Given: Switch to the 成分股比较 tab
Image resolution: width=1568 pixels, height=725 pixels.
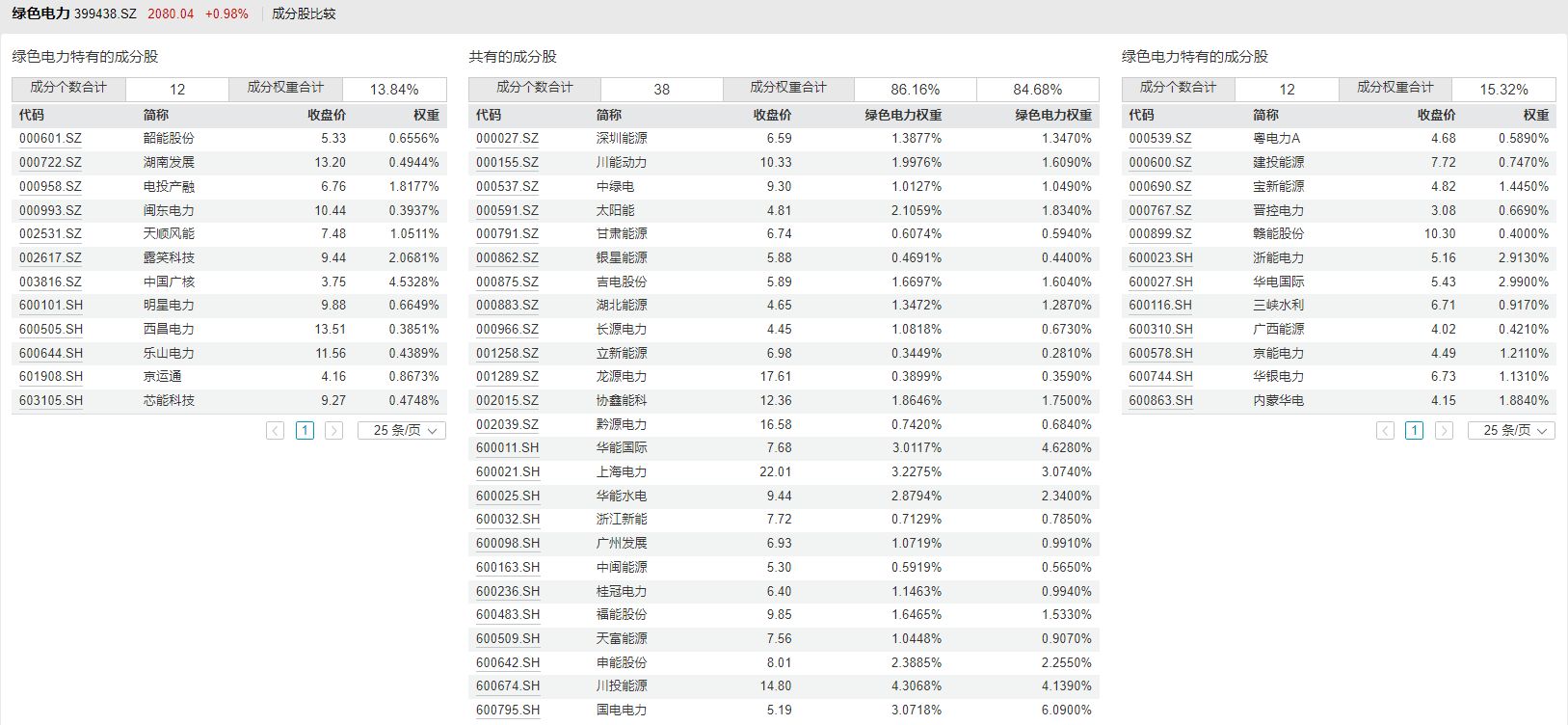Looking at the screenshot, I should click(304, 14).
